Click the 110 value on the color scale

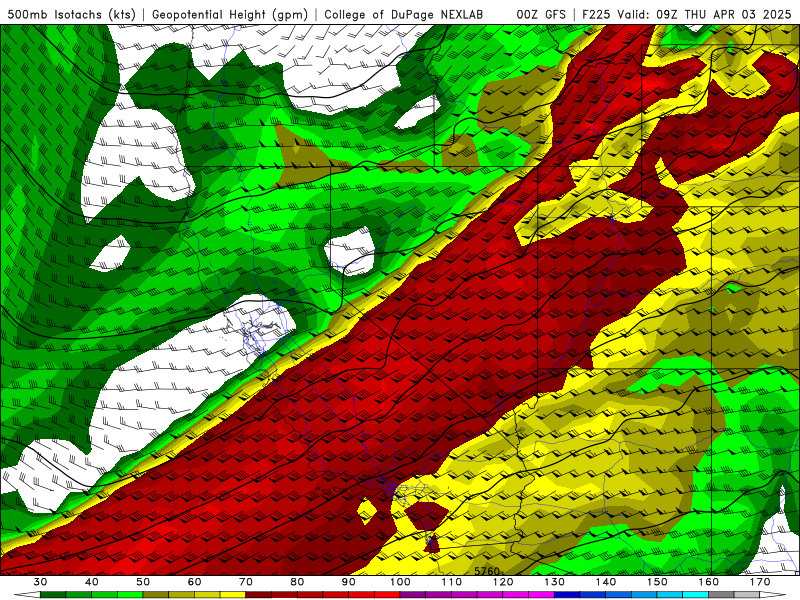[x=452, y=582]
